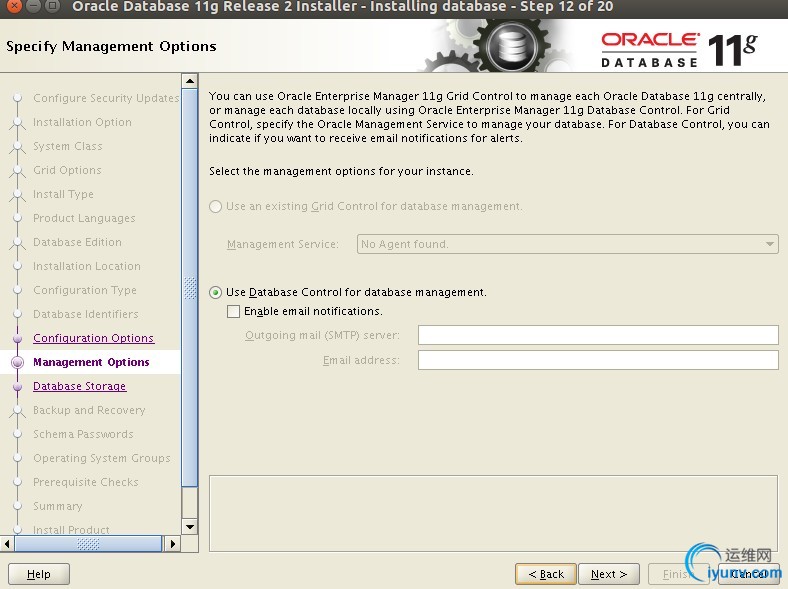The width and height of the screenshot is (788, 589).
Task: Click the Management Service label
Action: [282, 244]
